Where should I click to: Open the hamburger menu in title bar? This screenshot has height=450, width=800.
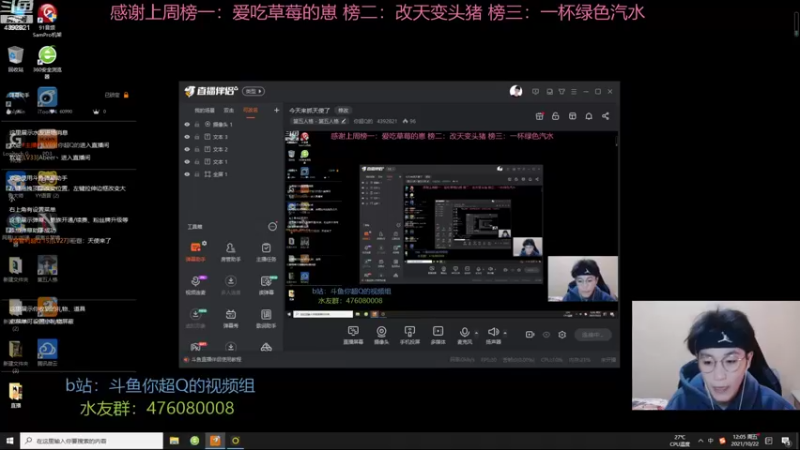tap(573, 92)
